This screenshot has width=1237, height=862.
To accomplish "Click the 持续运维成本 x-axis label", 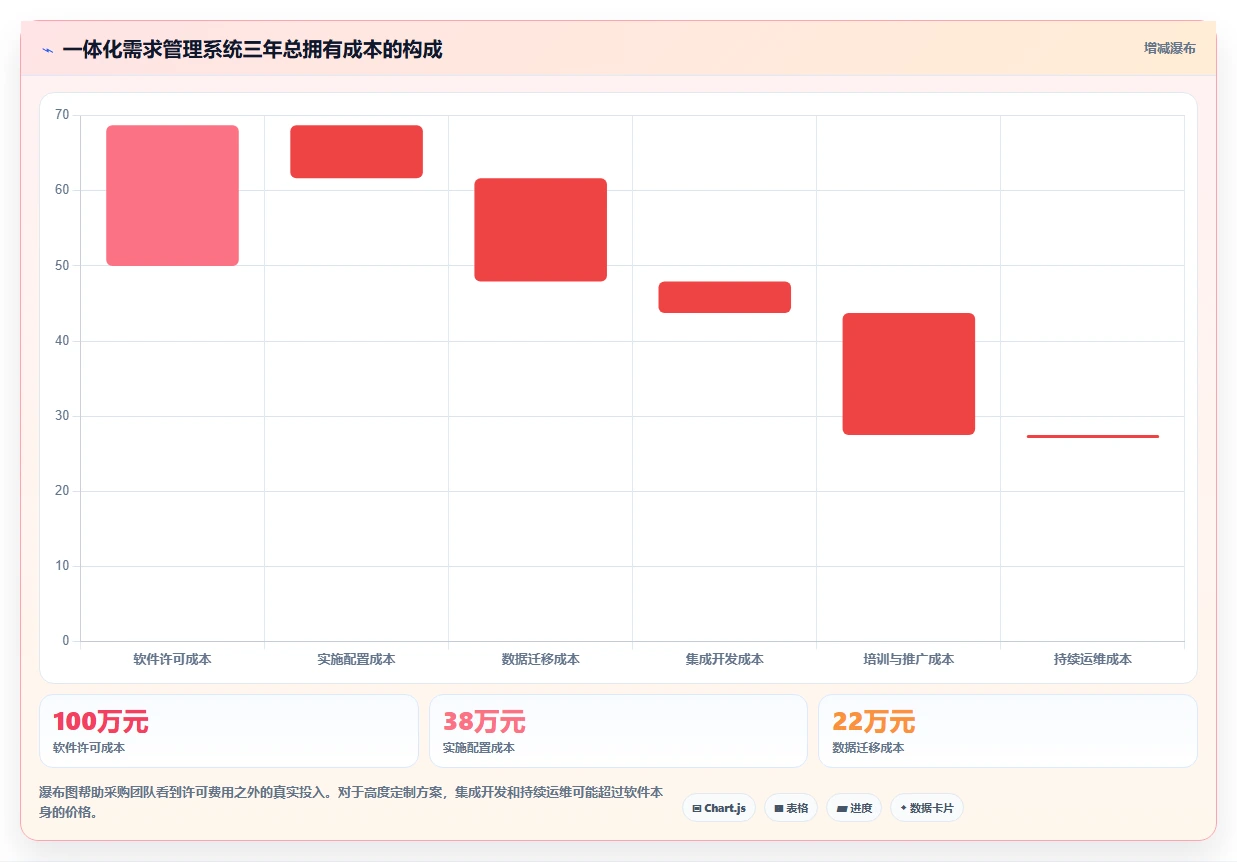I will tap(1092, 660).
